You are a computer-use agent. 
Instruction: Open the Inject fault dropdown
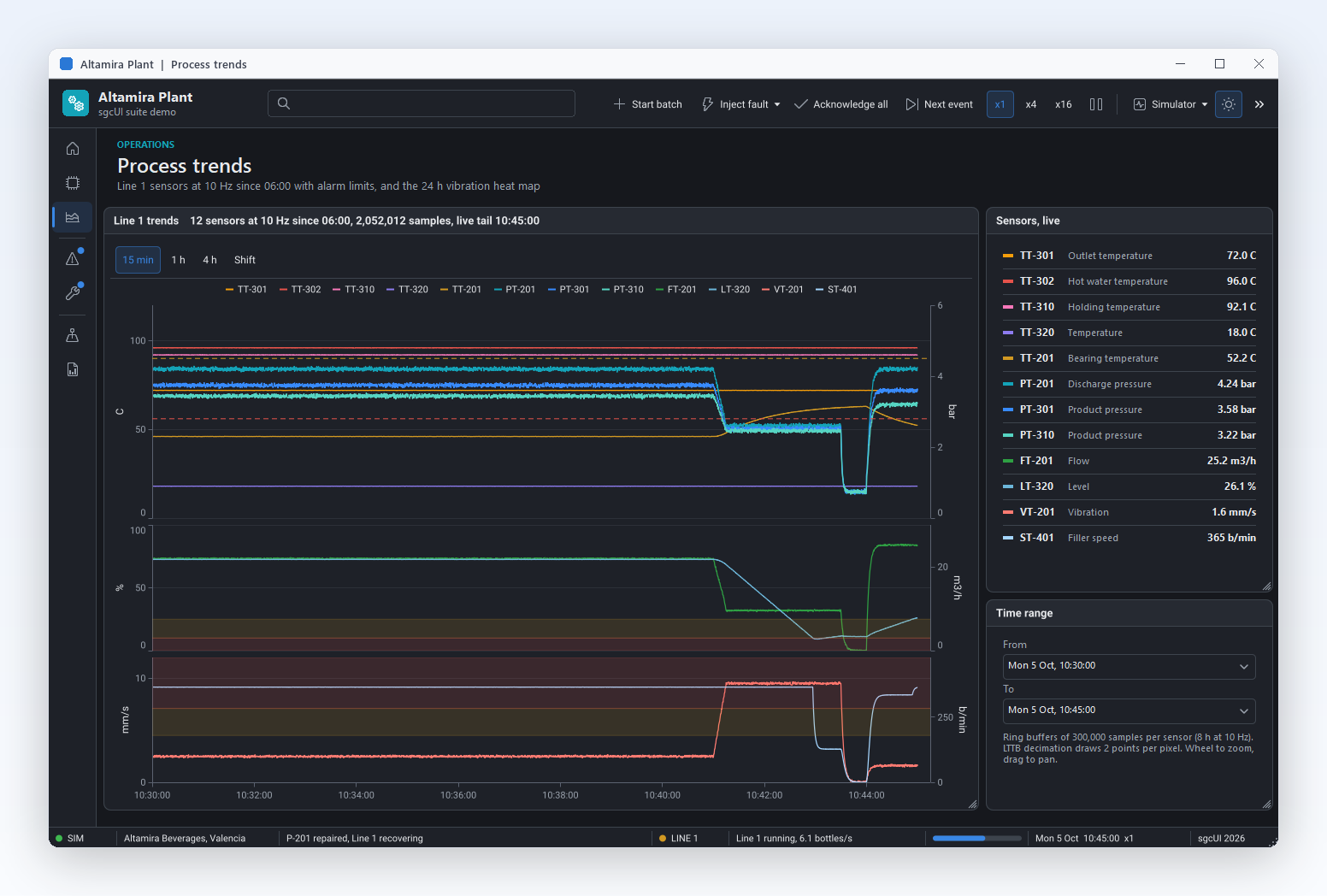tap(741, 104)
